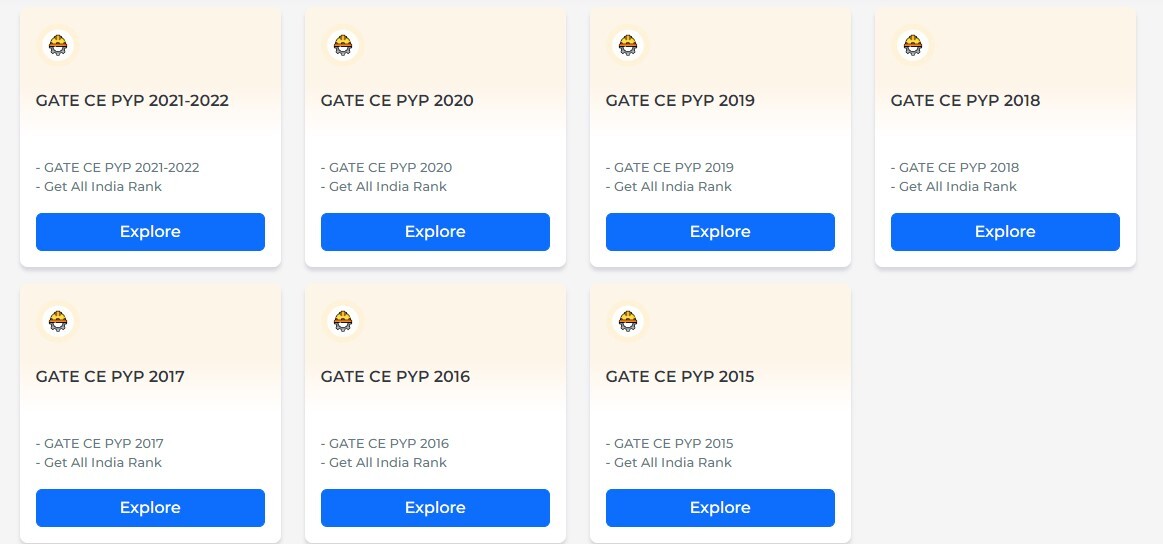Select Explore for GATE CE PYP 2016
1163x544 pixels.
[x=435, y=508]
